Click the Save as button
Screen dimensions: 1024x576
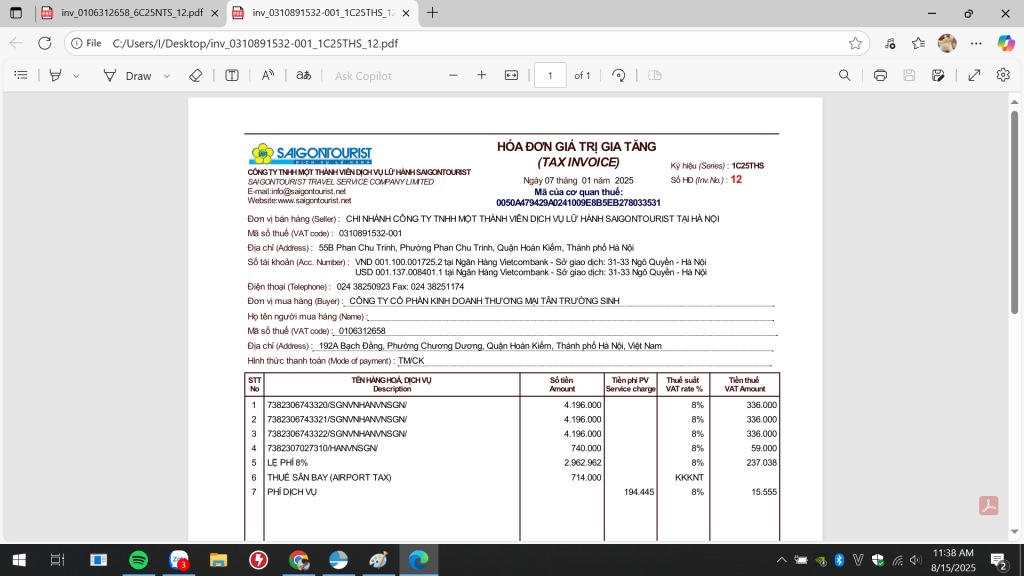[938, 75]
